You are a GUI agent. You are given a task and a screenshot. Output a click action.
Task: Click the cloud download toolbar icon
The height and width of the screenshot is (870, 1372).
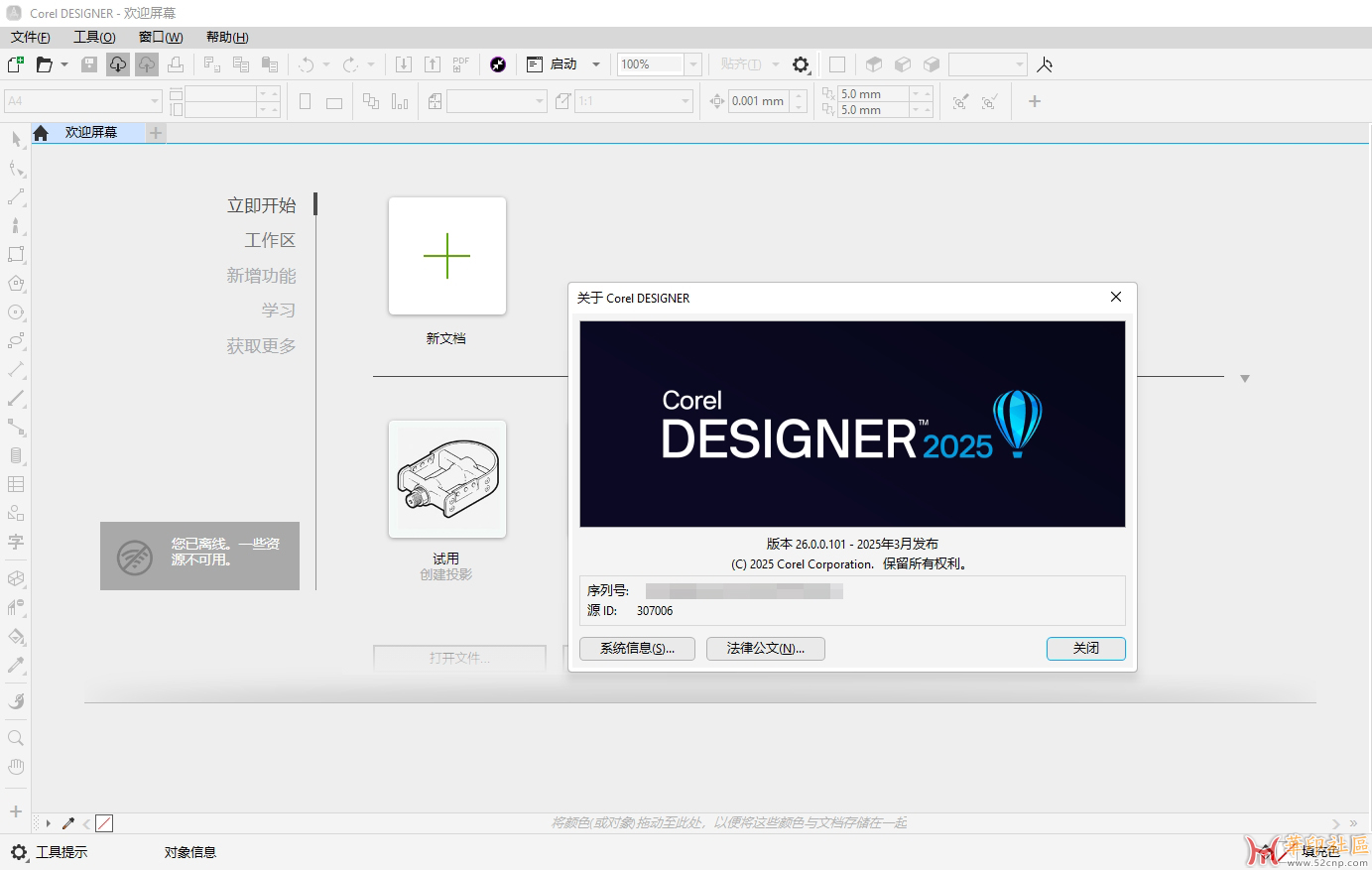(x=118, y=64)
